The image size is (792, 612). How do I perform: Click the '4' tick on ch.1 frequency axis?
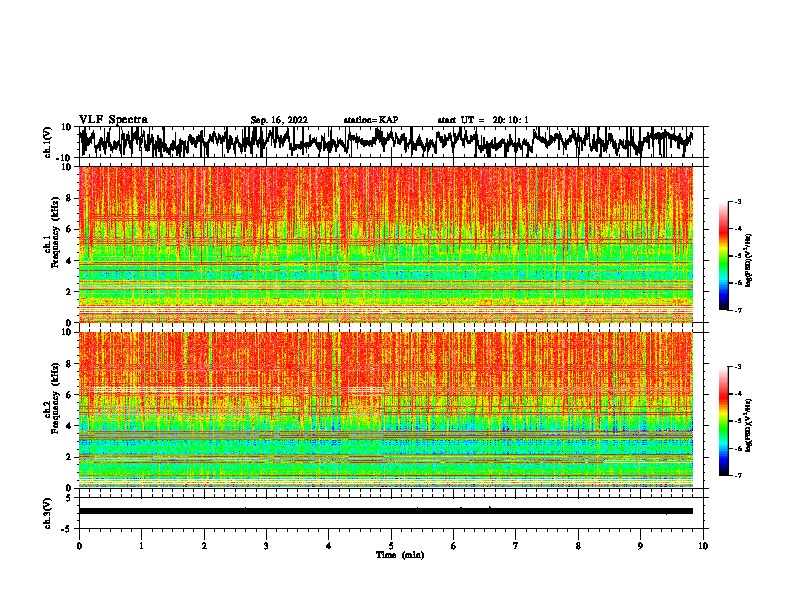(x=69, y=261)
